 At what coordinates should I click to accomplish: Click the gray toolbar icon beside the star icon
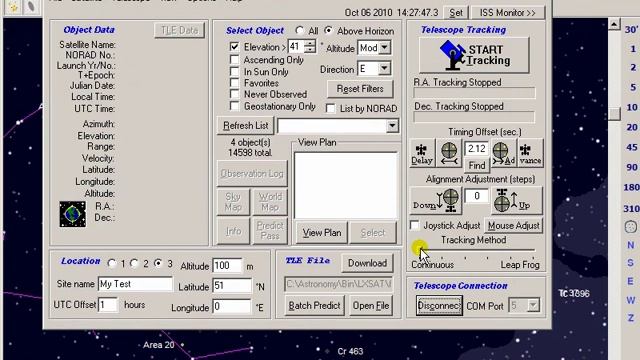[x=31, y=7]
